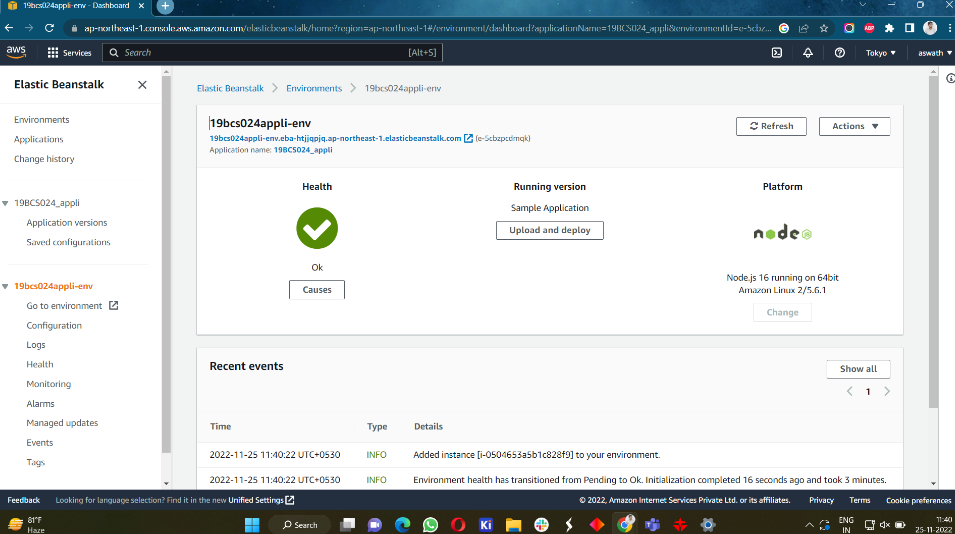Toggle the Chrome side panel icon

[x=909, y=28]
